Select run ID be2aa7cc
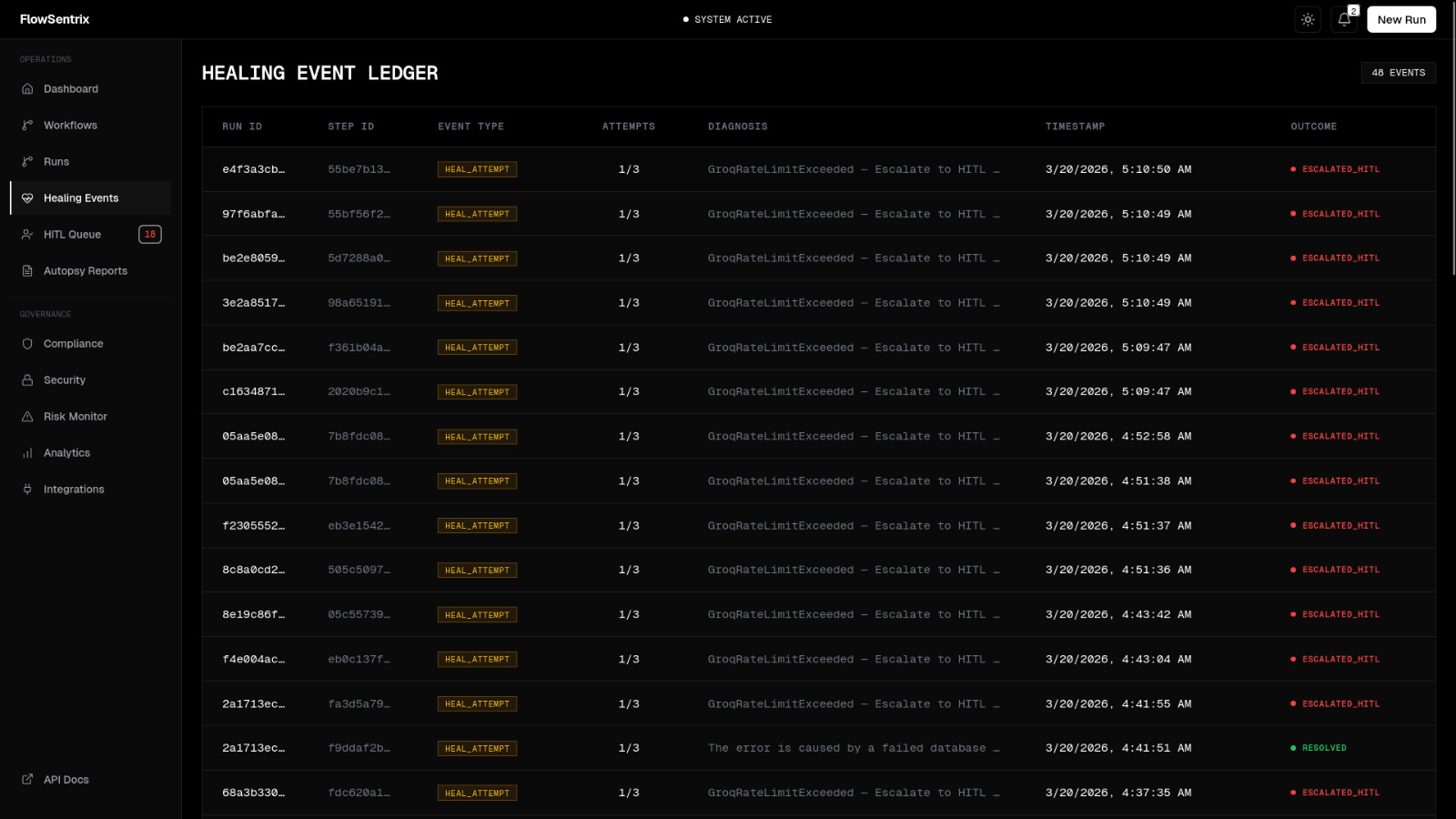Screen dimensions: 1456x819 (254, 348)
